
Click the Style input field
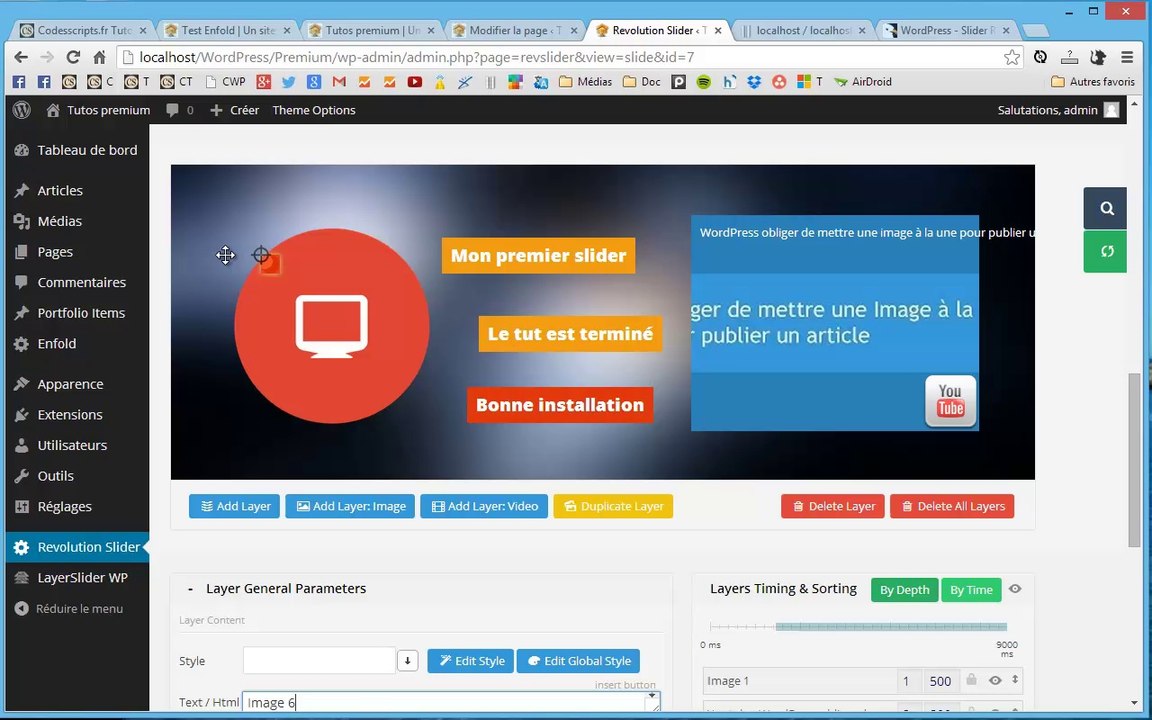point(320,660)
